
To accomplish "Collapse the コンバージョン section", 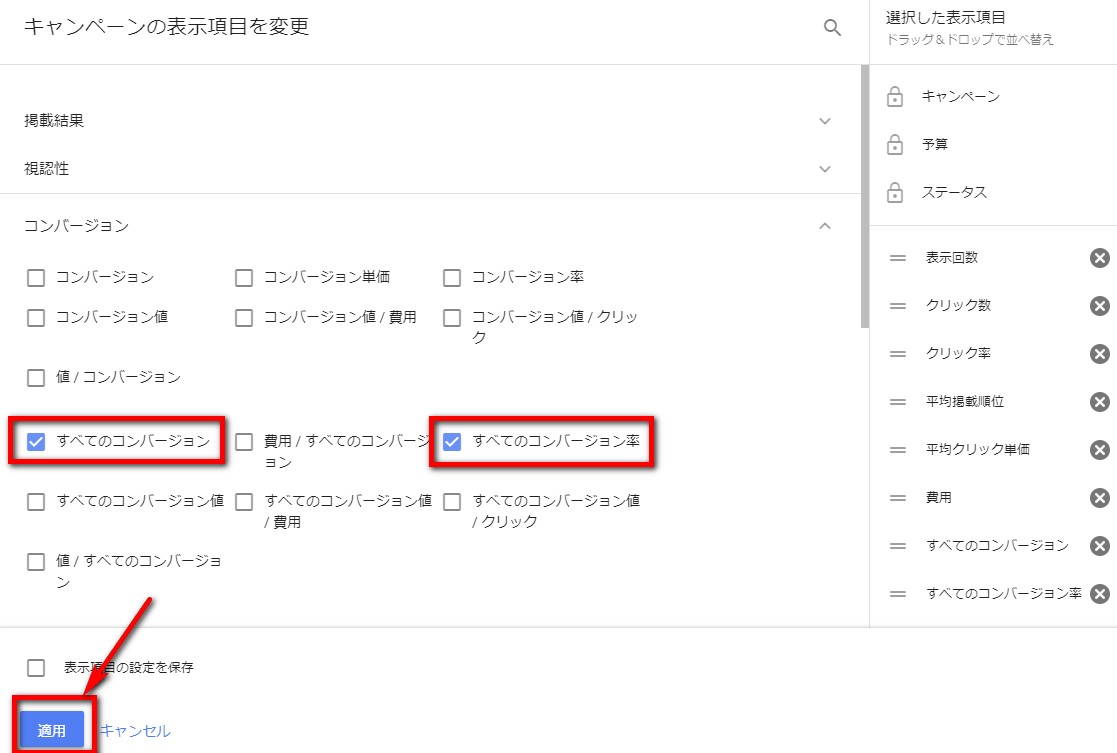I will [825, 226].
